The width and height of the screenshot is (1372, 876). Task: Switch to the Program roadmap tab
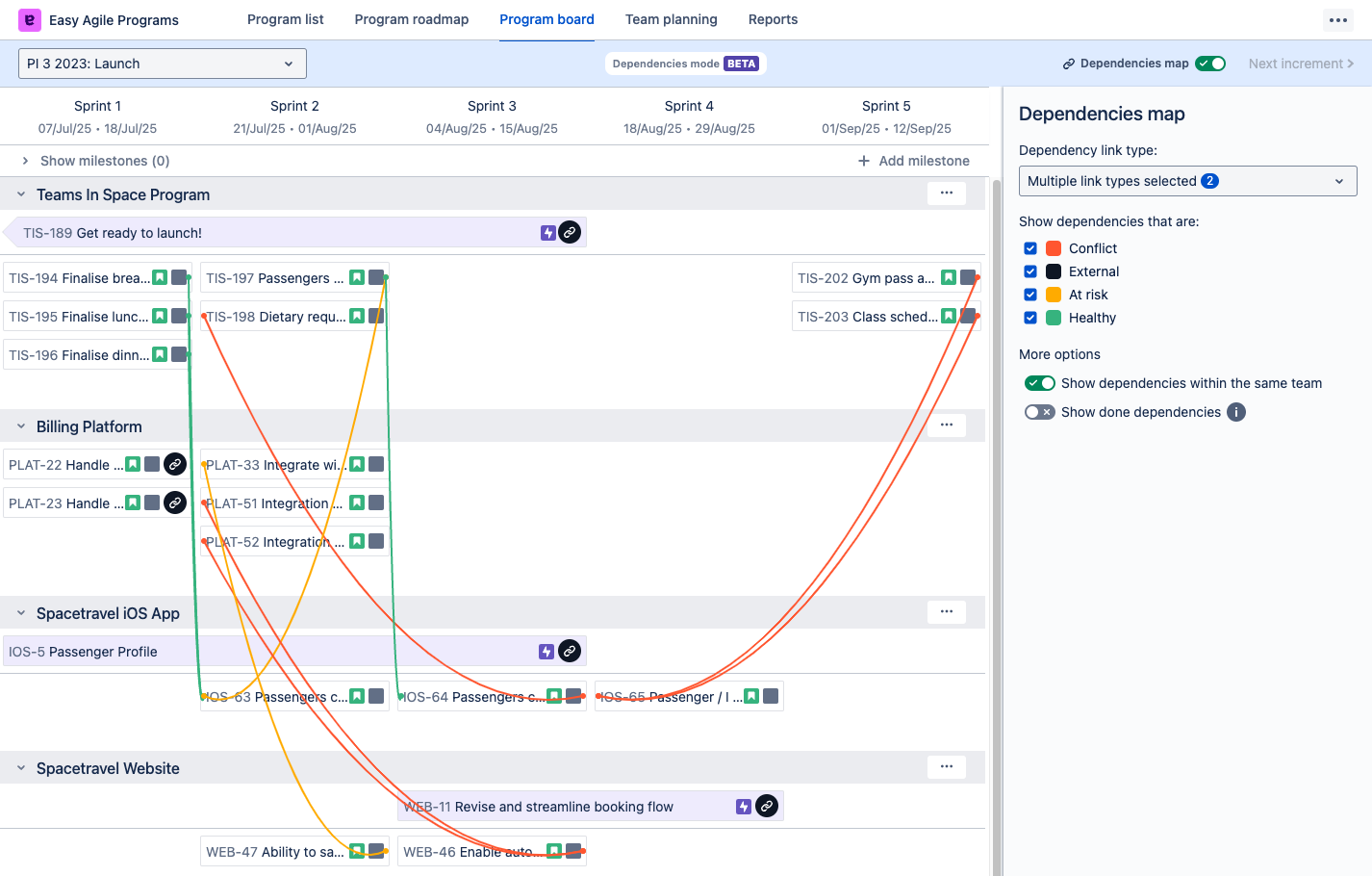(412, 19)
